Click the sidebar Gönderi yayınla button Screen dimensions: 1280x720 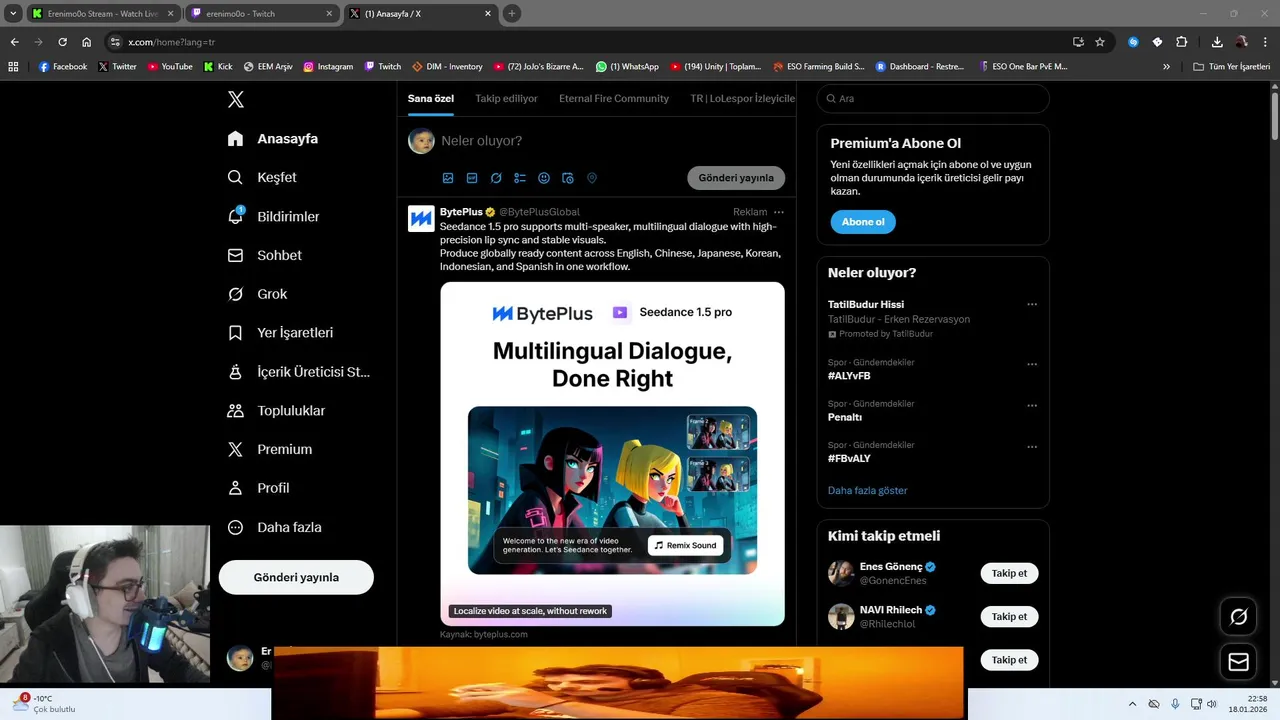coord(296,577)
